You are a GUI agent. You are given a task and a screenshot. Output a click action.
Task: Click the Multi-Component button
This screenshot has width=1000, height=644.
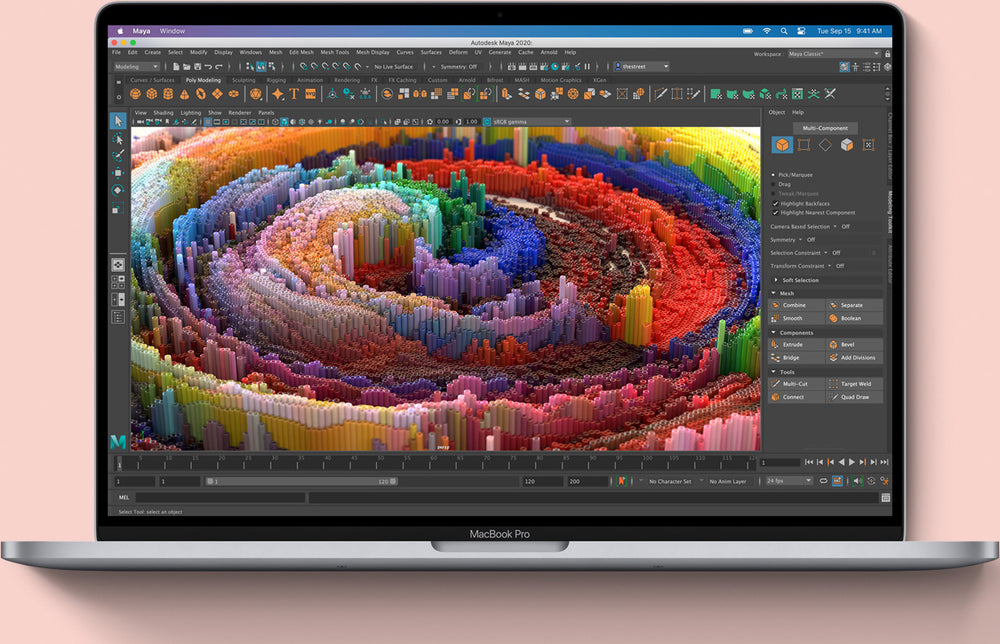click(825, 128)
